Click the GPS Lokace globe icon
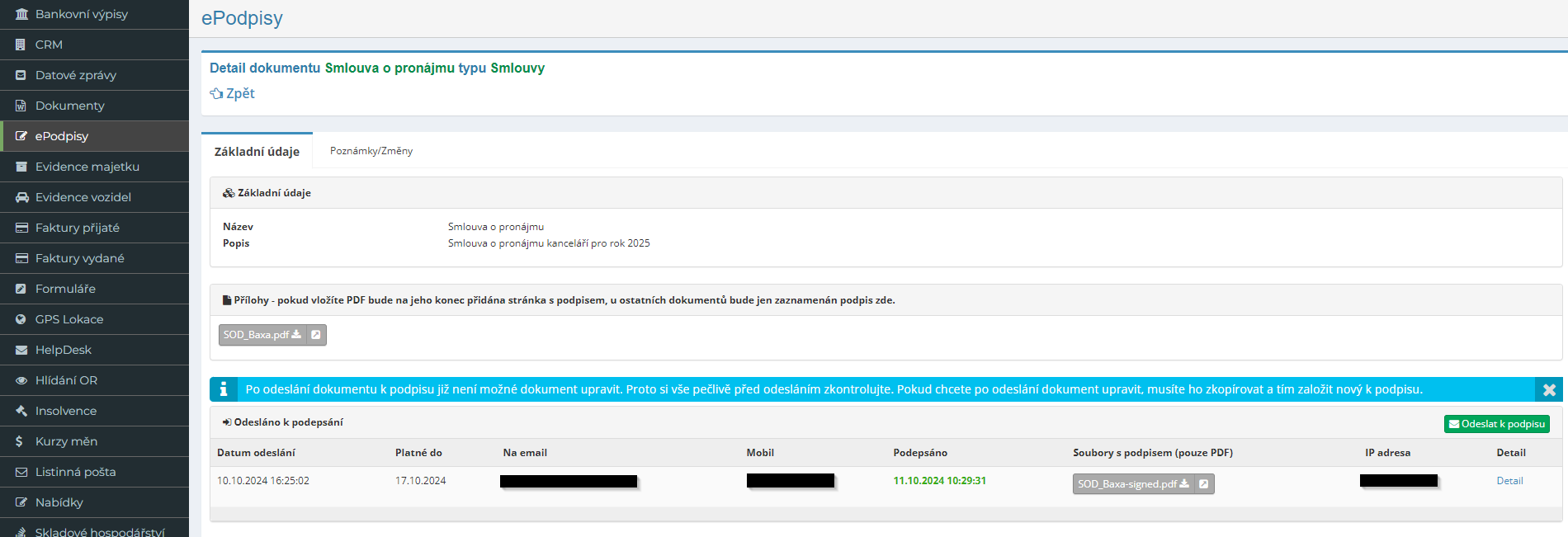The image size is (1568, 537). coord(21,319)
